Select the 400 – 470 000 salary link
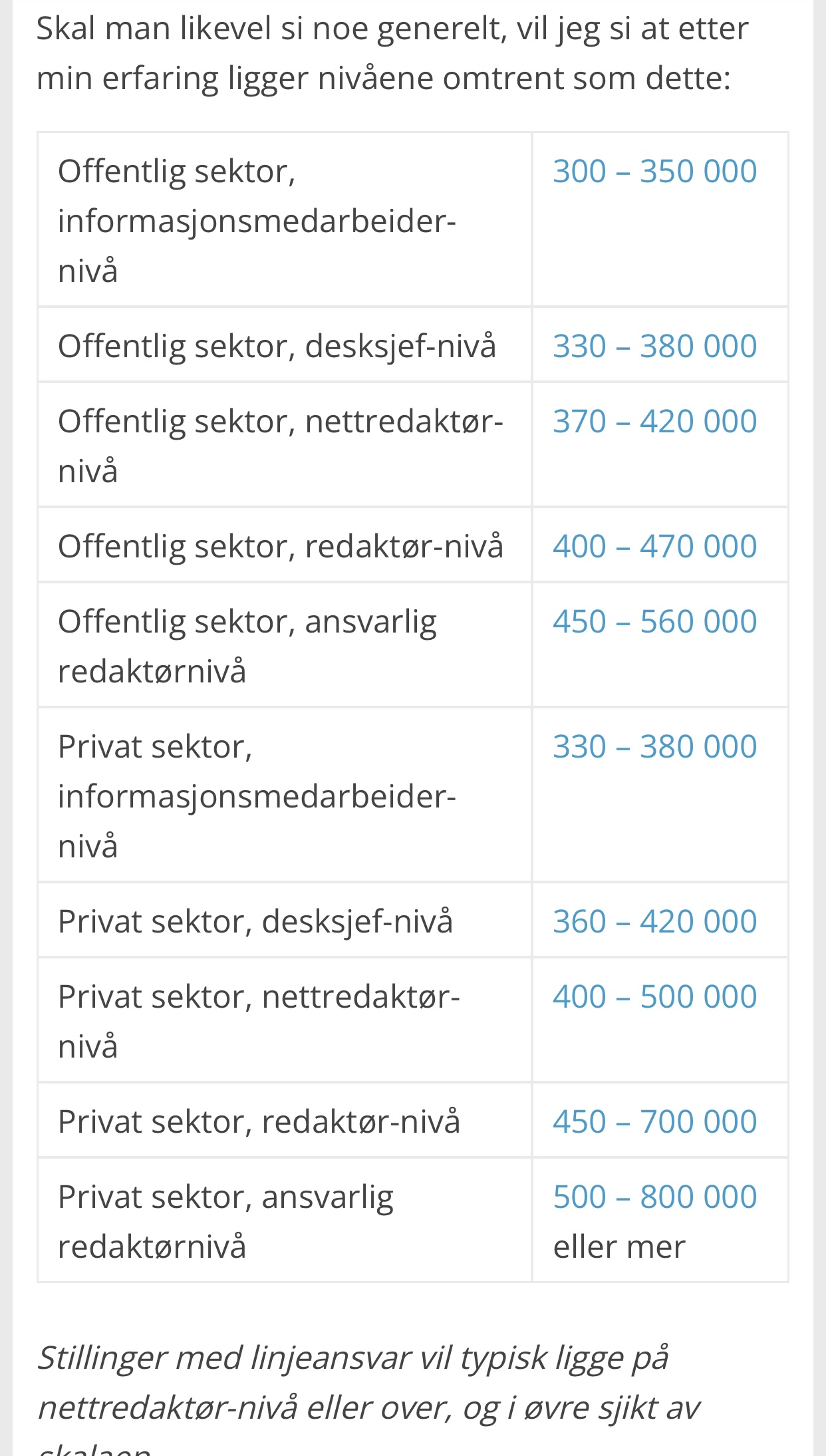The width and height of the screenshot is (826, 1456). click(x=654, y=547)
